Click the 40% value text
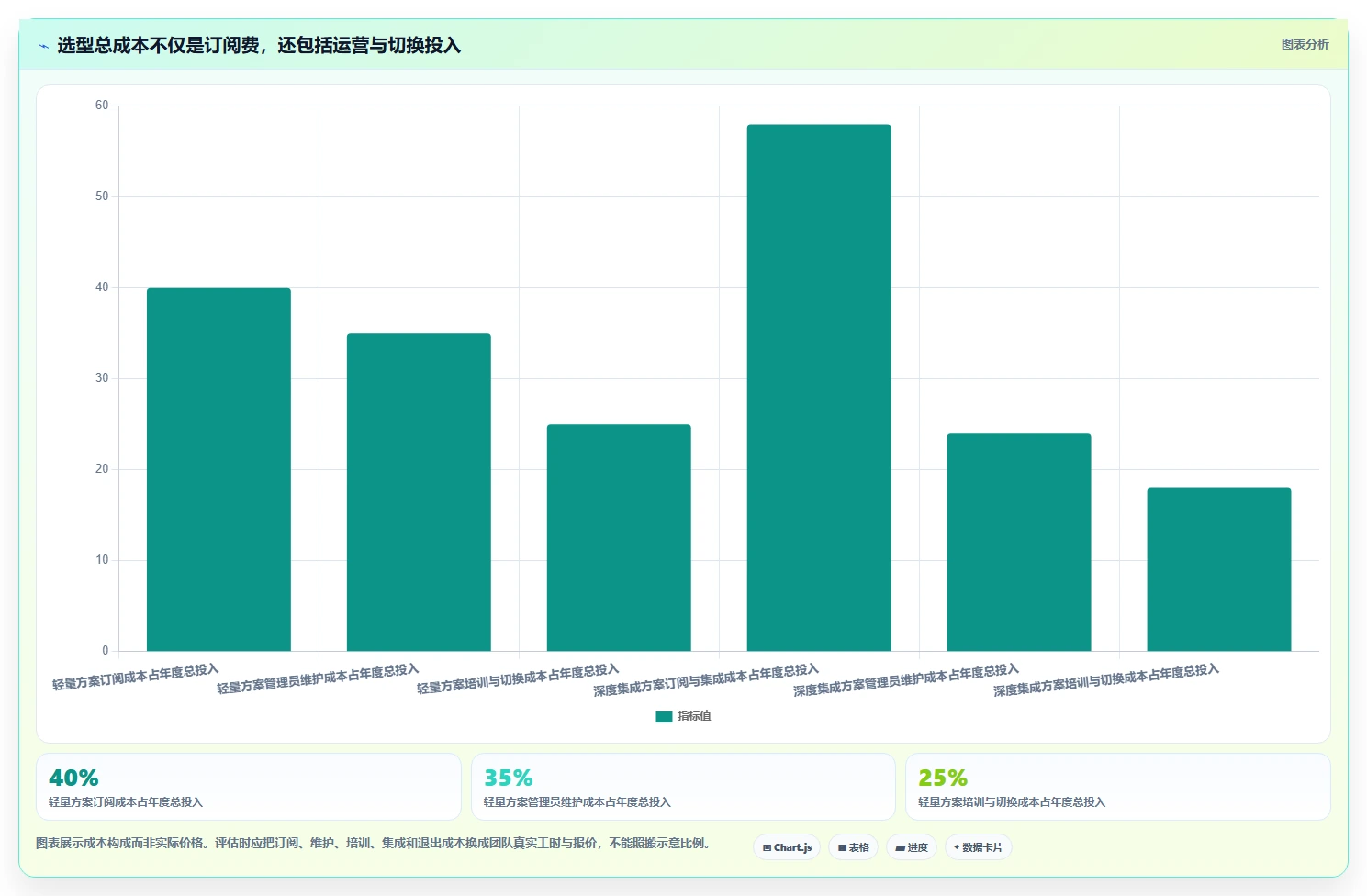Image resolution: width=1367 pixels, height=896 pixels. pos(73,778)
